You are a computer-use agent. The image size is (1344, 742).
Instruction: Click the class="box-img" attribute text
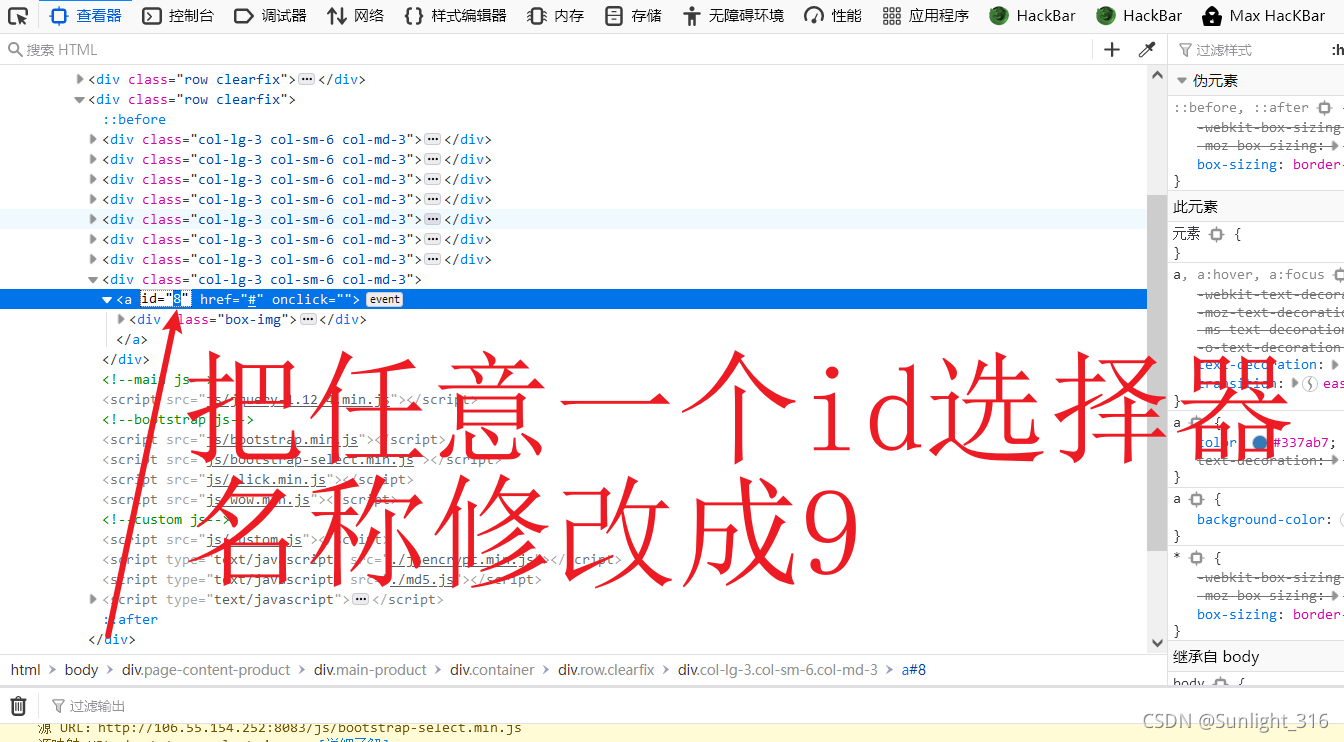pos(232,319)
